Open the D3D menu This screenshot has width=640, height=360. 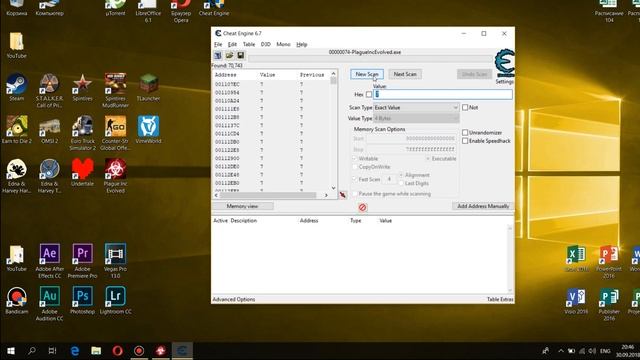coord(266,44)
